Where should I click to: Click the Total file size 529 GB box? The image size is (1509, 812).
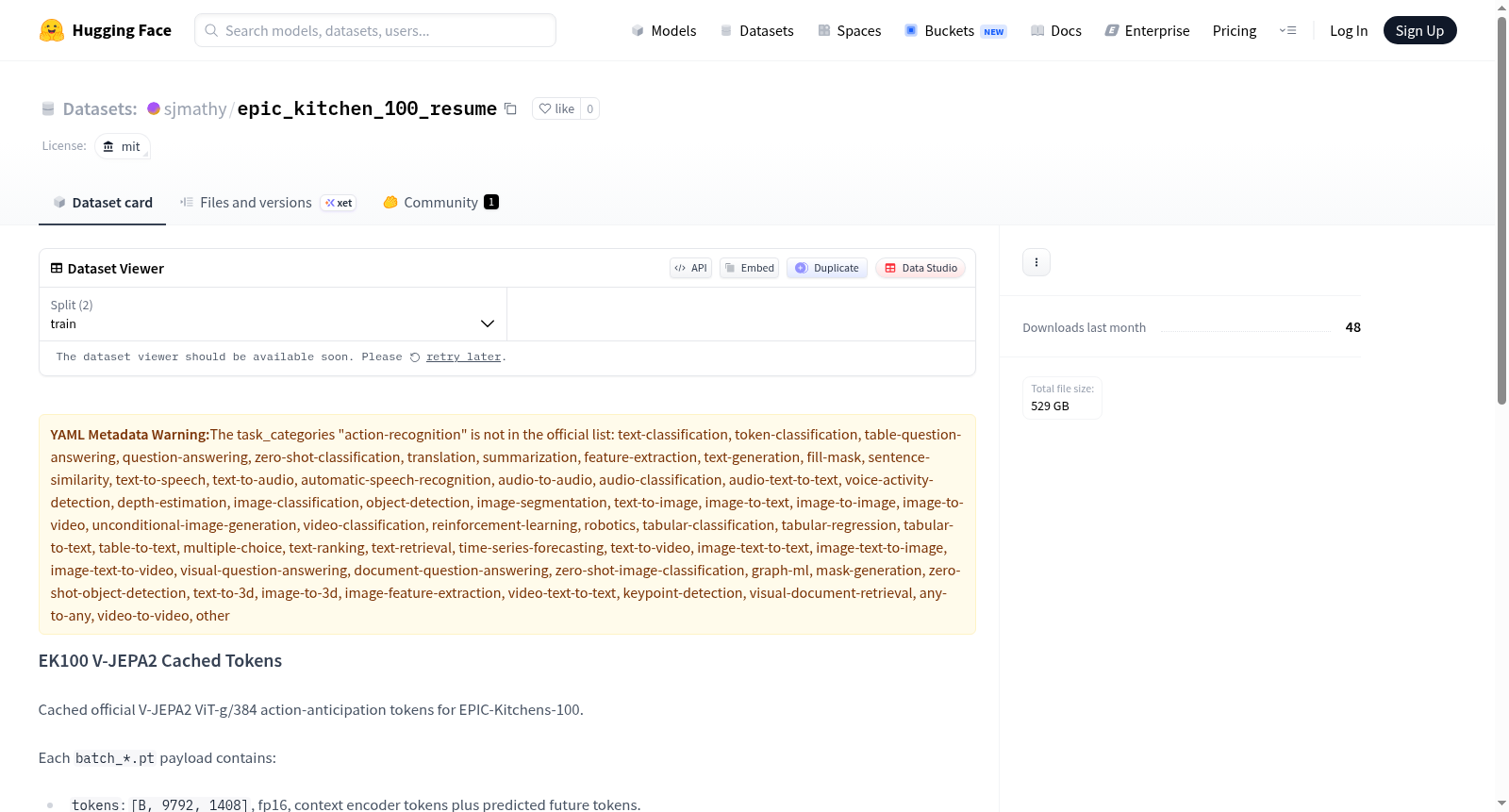click(x=1062, y=397)
